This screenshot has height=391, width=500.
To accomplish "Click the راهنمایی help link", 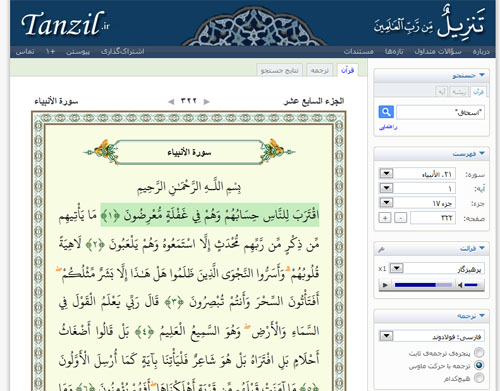I will point(388,127).
